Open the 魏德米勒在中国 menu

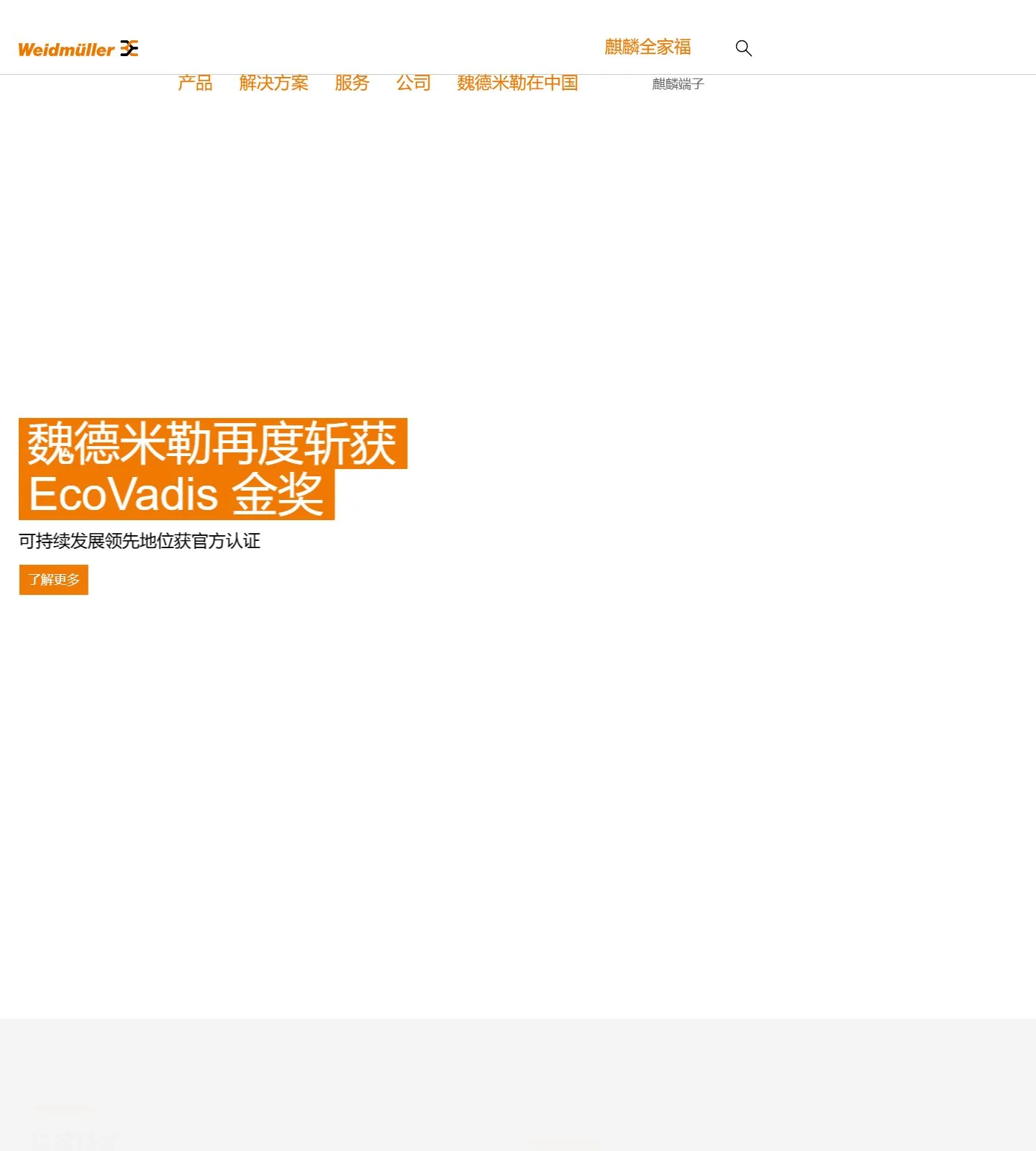tap(517, 83)
